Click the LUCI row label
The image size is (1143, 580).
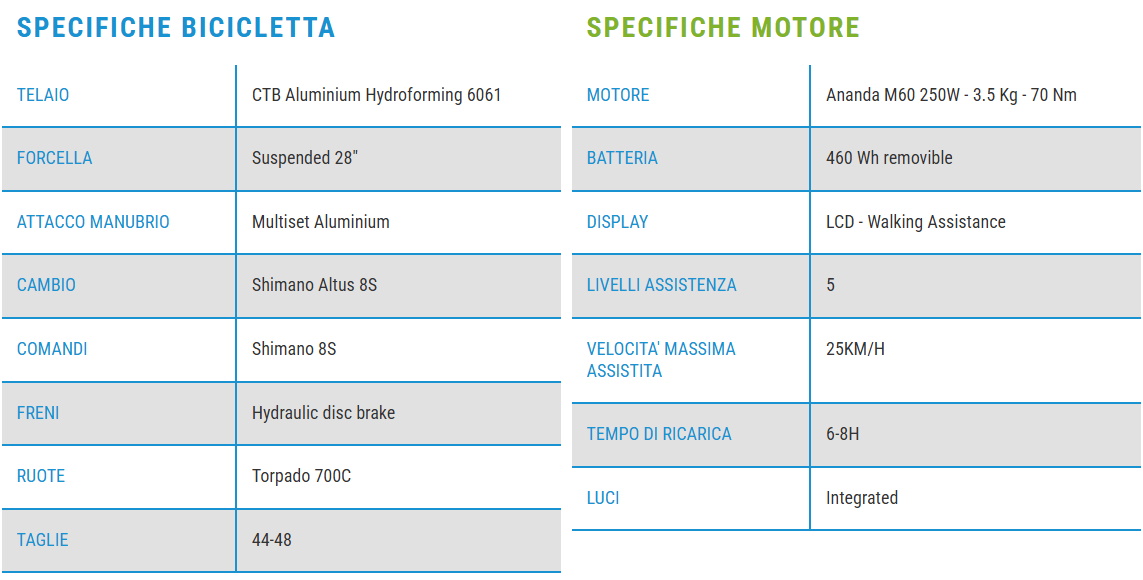coord(603,498)
